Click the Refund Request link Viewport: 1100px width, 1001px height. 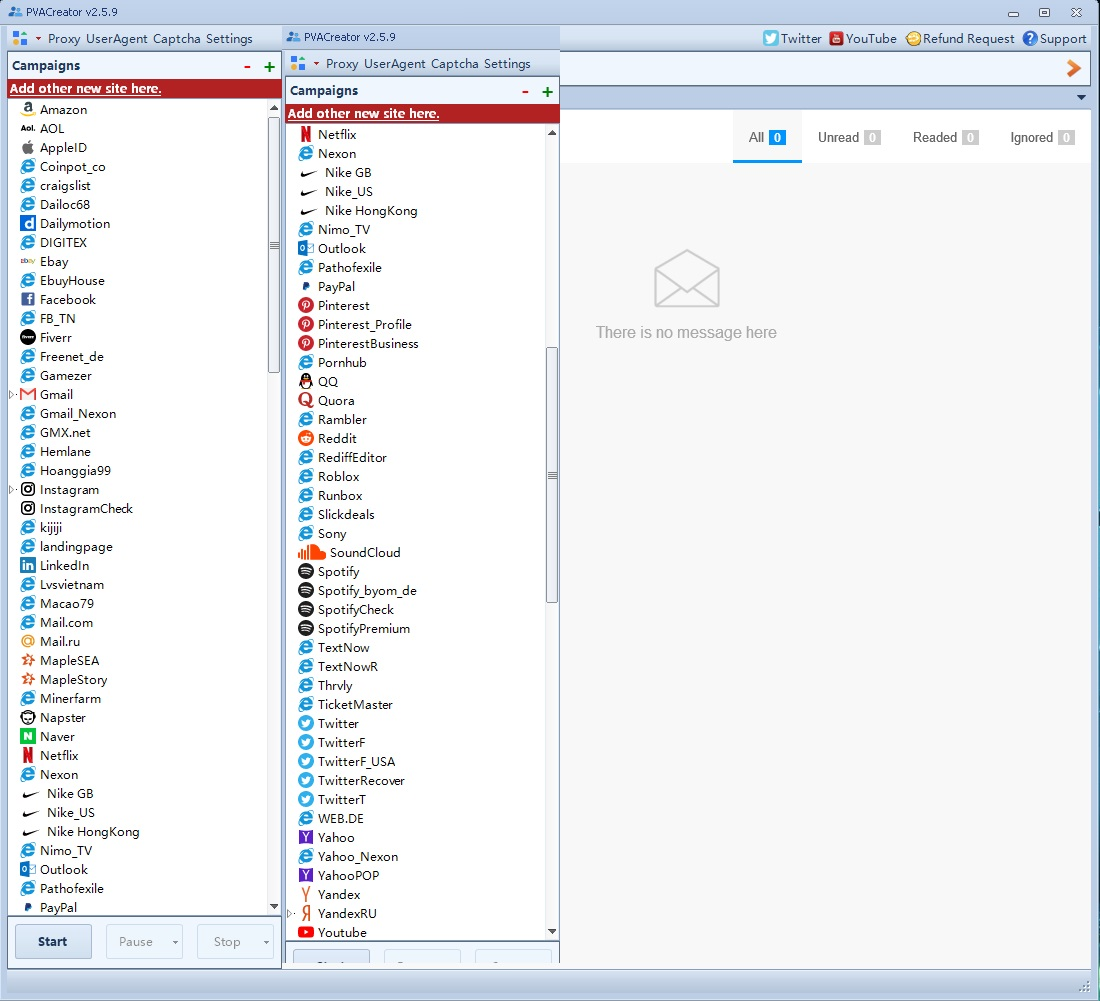(x=960, y=39)
